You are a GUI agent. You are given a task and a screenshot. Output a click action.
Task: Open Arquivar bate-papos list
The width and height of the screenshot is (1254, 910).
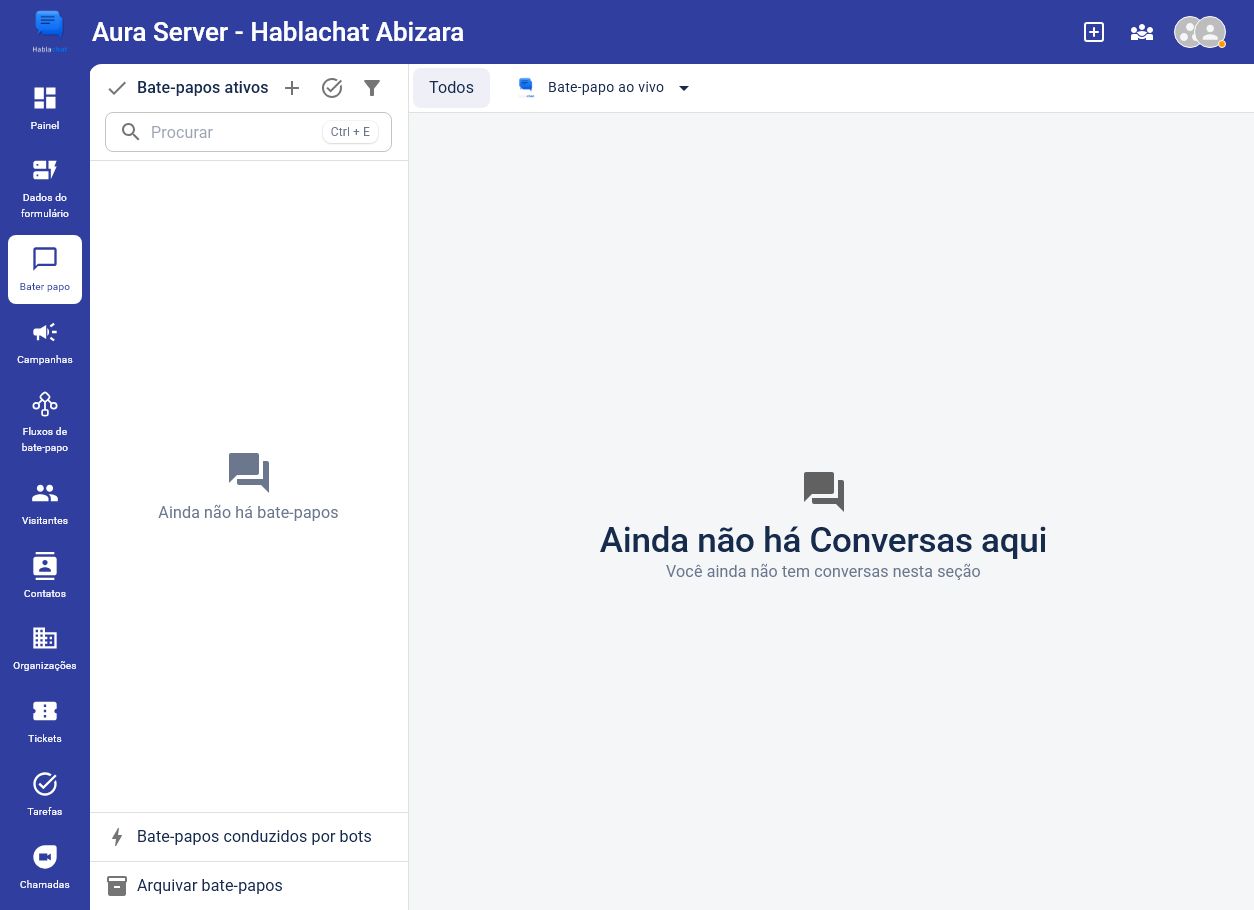click(x=249, y=886)
